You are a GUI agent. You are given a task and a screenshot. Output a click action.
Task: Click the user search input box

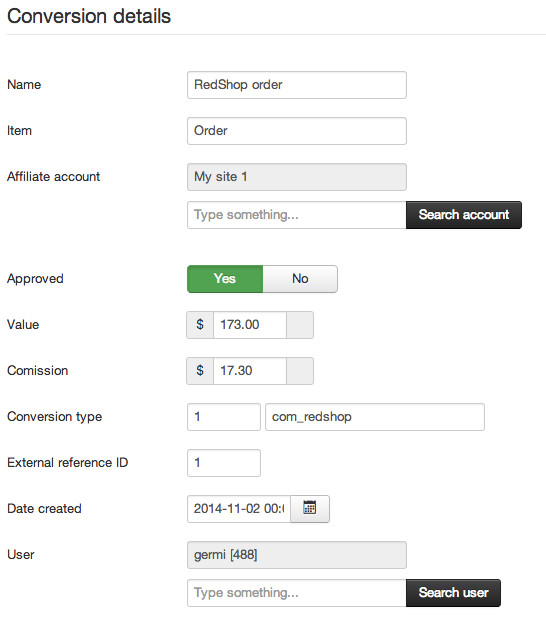point(297,593)
